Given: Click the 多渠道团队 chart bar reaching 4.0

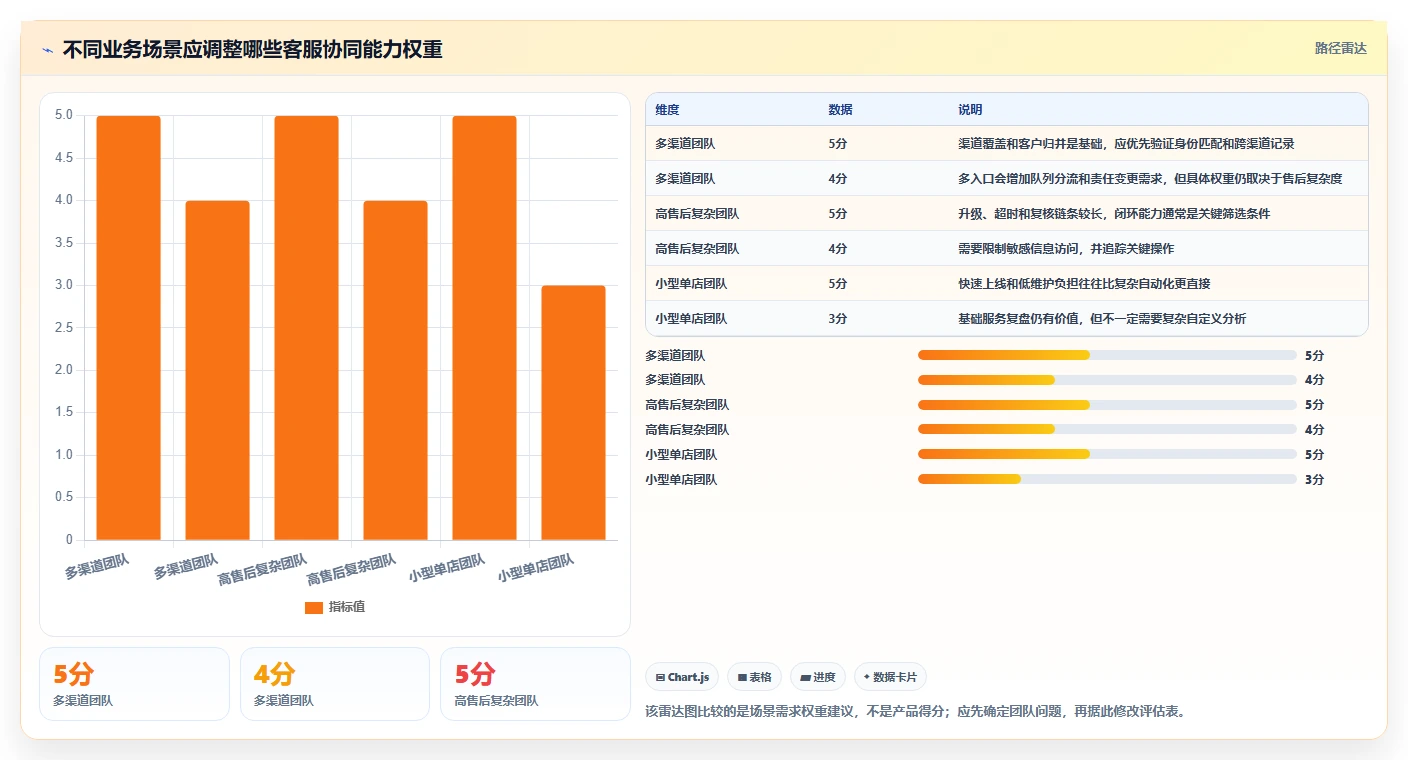Looking at the screenshot, I should [217, 370].
